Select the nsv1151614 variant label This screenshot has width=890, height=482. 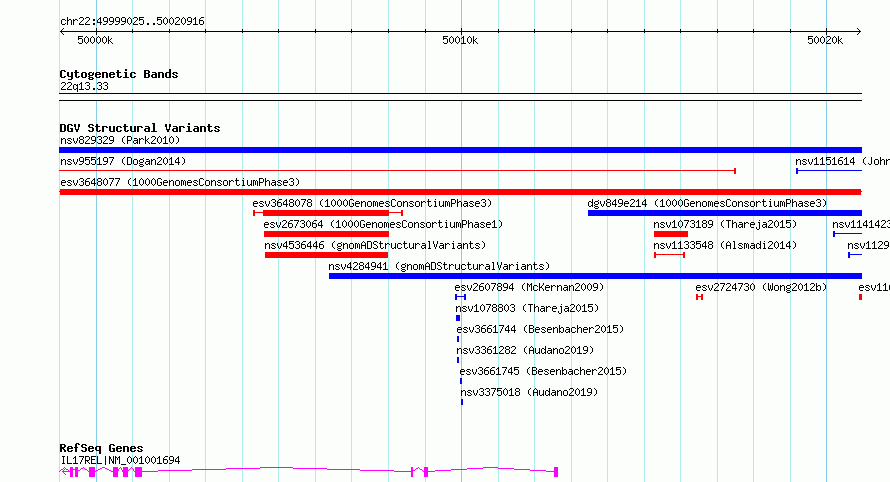[x=842, y=161]
